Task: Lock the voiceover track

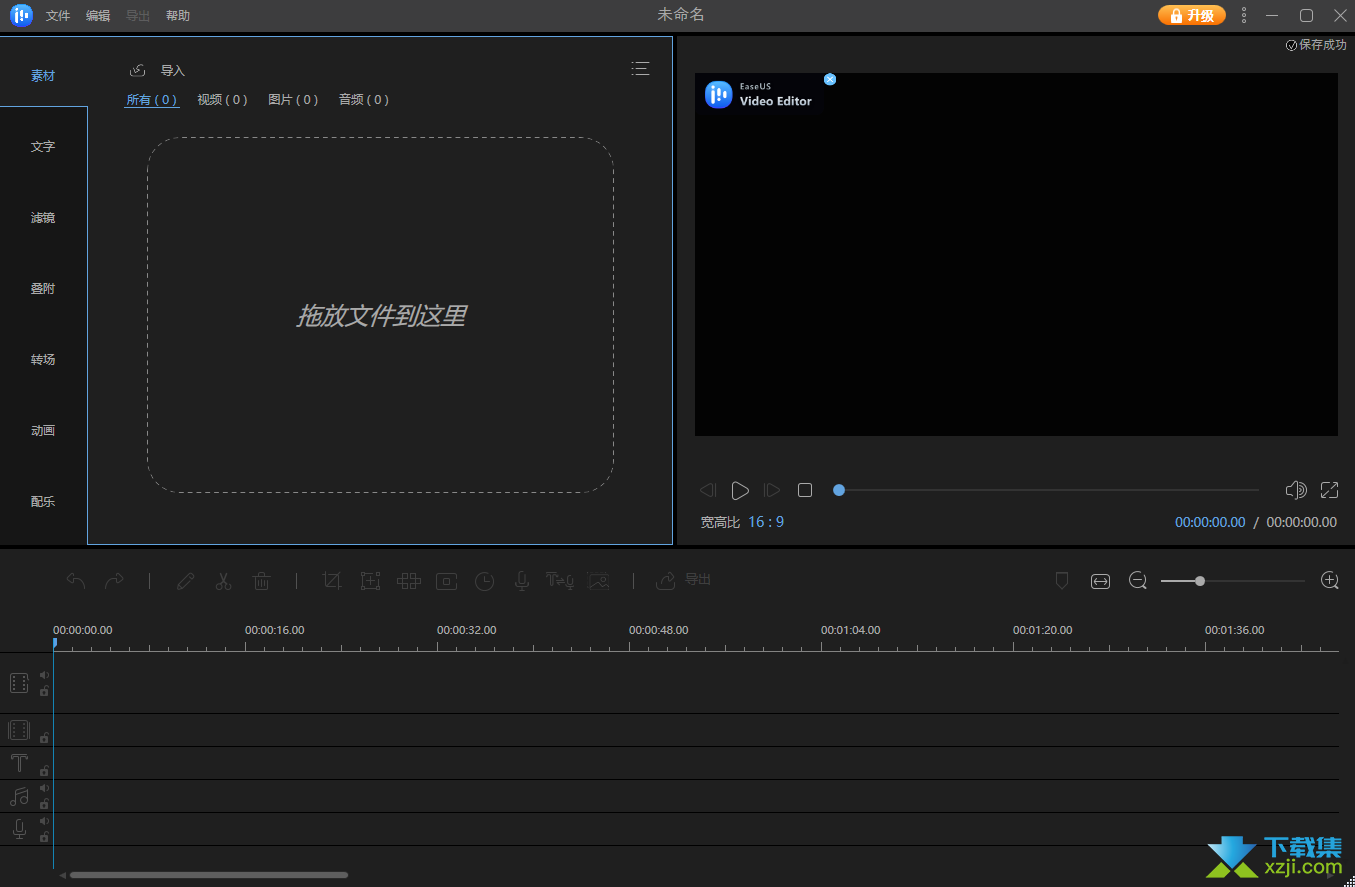Action: pos(44,837)
